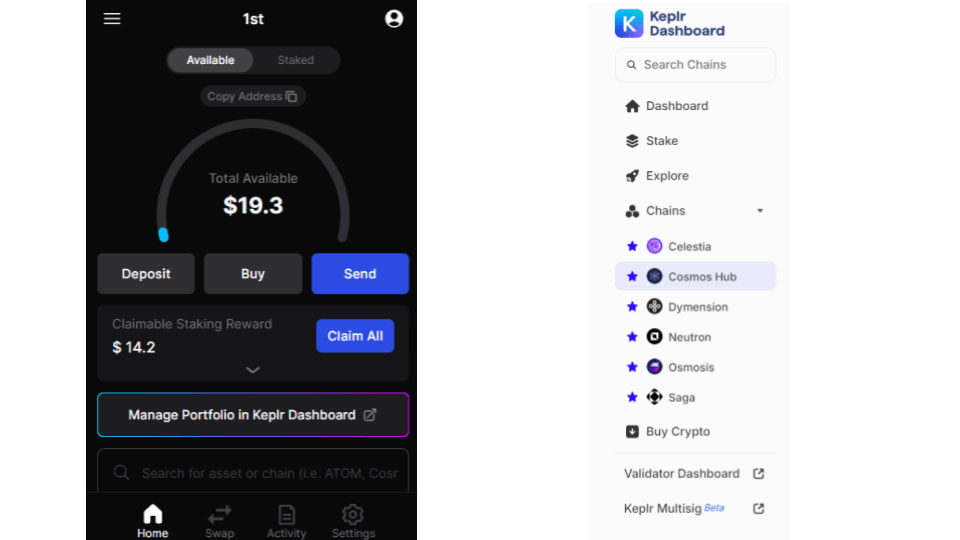
Task: Click the copy icon beside Copy Address
Action: (292, 97)
